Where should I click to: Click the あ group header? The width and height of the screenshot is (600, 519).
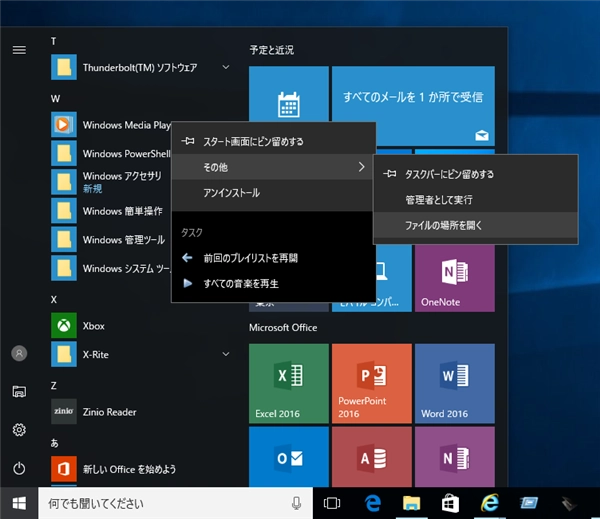pyautogui.click(x=54, y=443)
